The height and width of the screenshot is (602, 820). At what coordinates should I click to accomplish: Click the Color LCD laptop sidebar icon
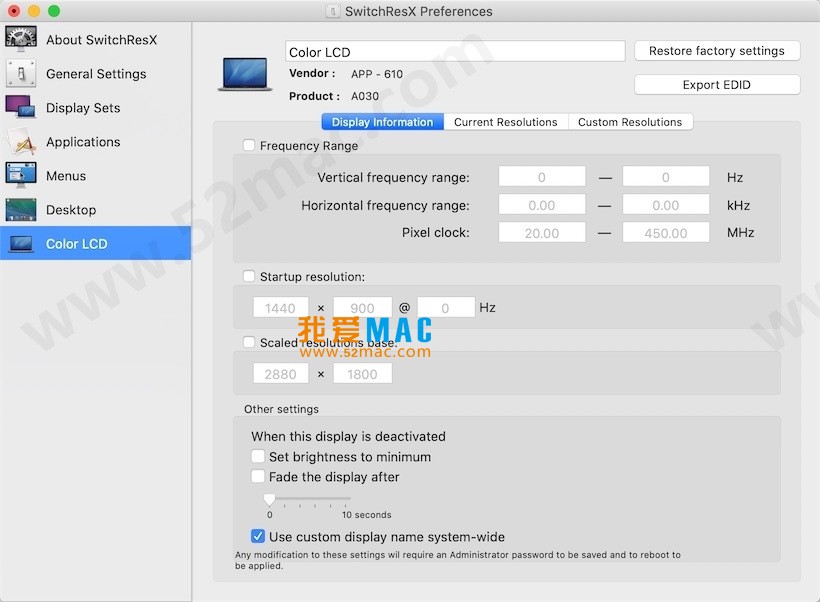pos(21,244)
